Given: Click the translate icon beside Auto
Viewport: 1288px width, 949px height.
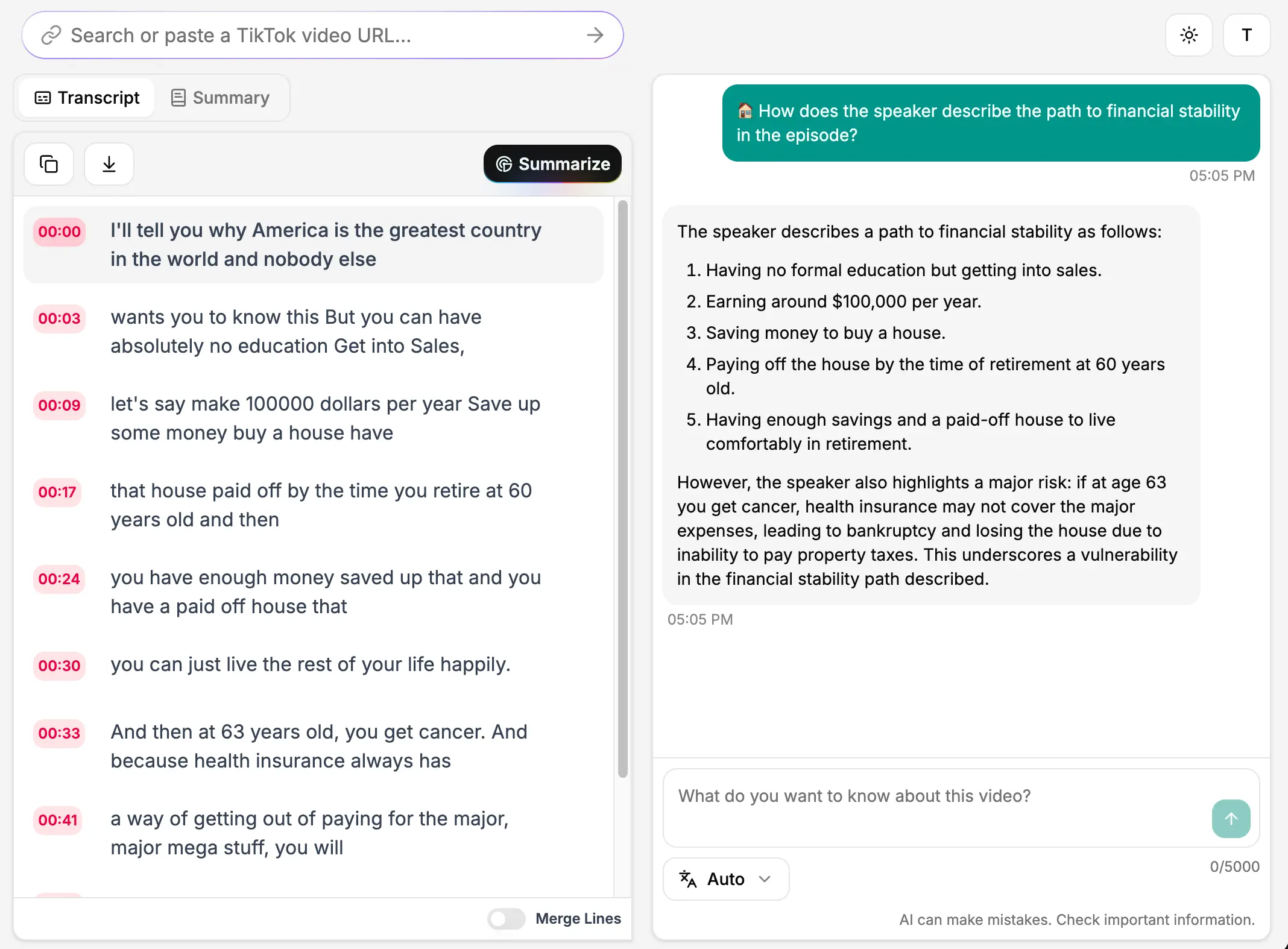Looking at the screenshot, I should point(687,878).
